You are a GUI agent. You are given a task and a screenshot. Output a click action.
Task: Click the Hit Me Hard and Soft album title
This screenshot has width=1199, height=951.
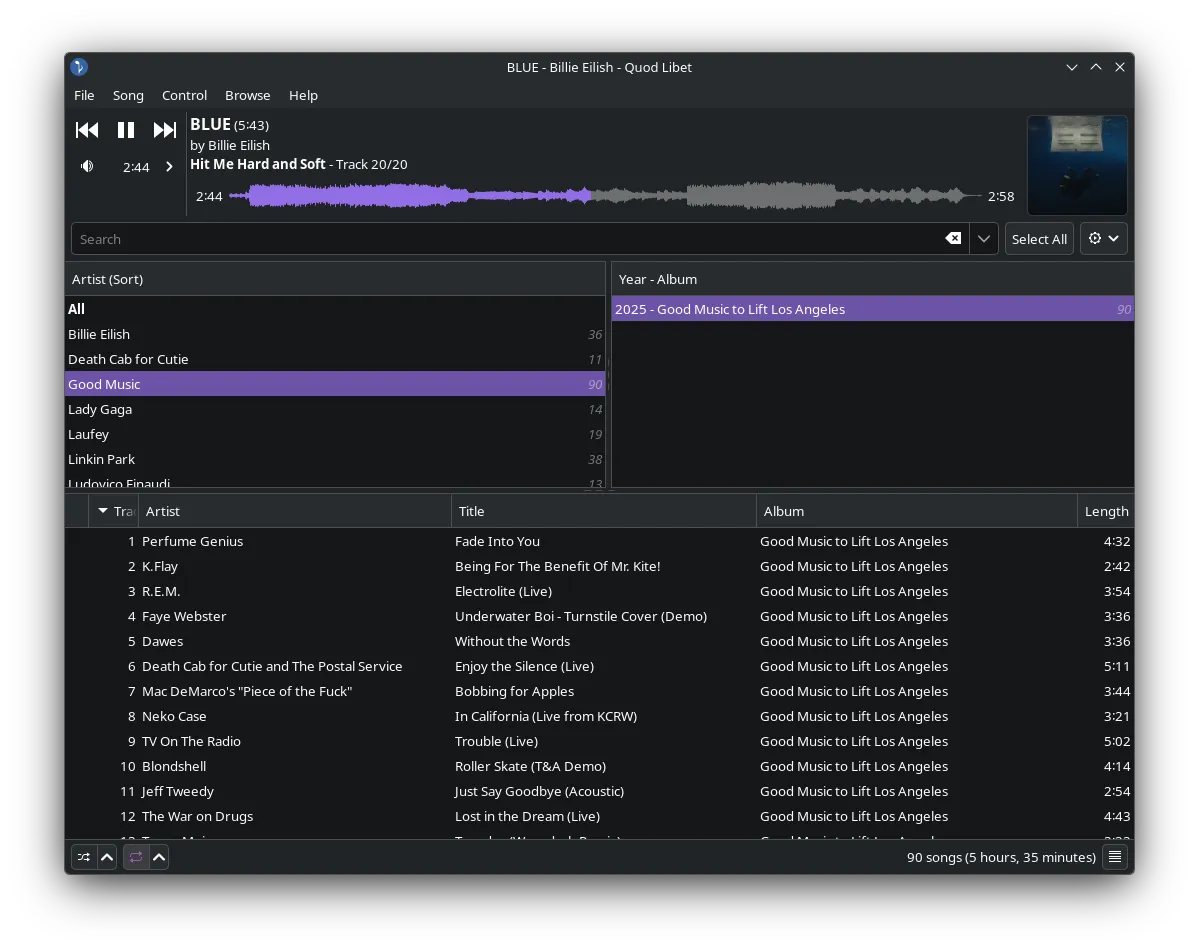tap(258, 164)
